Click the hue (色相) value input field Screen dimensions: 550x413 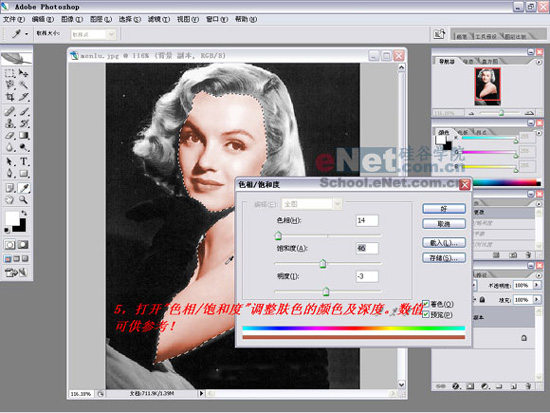[367, 220]
